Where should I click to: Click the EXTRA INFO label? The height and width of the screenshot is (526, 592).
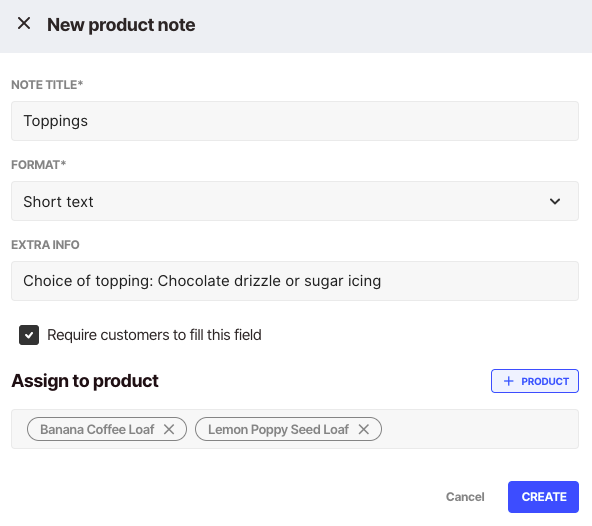[x=45, y=245]
